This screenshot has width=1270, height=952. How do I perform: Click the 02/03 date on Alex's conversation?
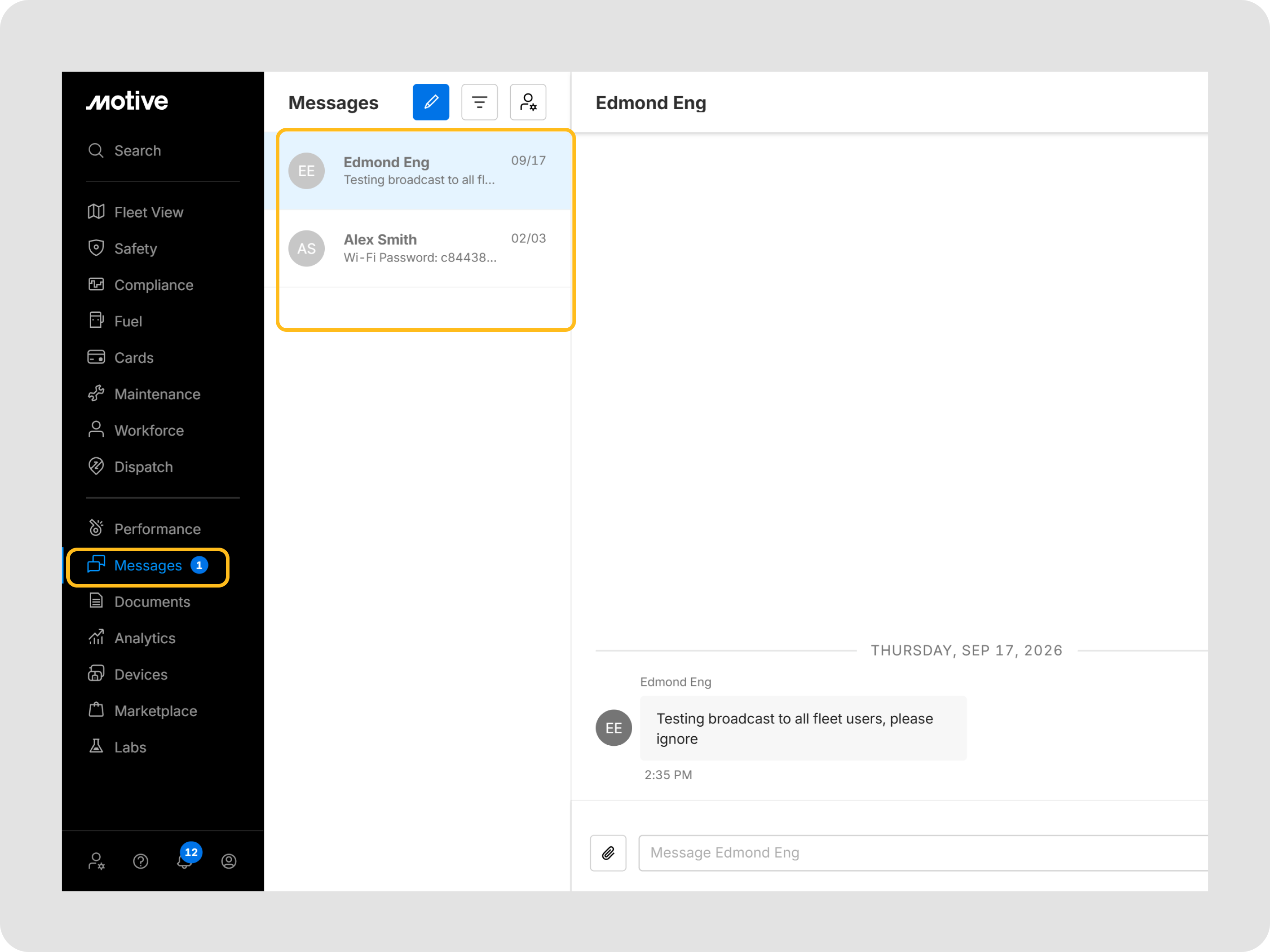[528, 238]
